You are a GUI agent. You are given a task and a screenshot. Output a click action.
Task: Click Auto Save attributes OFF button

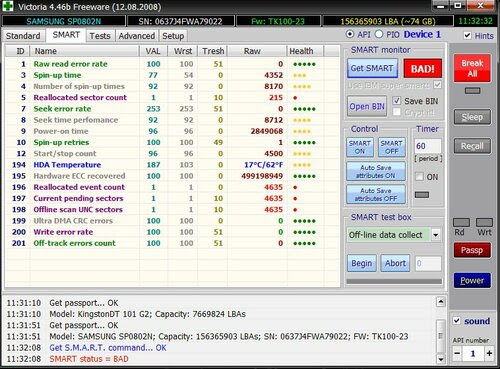(376, 194)
